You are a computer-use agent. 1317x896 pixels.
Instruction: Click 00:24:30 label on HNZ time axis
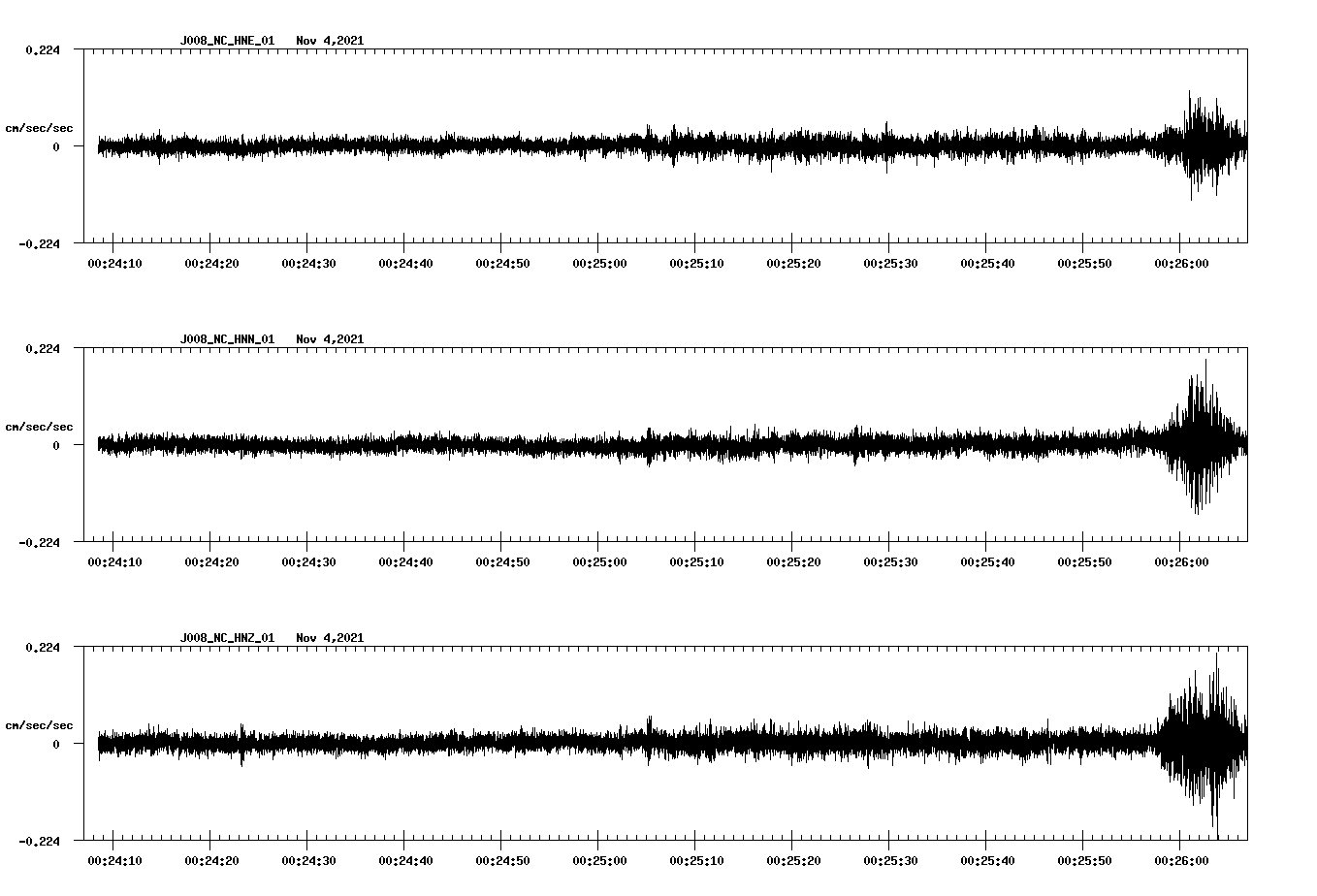[307, 861]
